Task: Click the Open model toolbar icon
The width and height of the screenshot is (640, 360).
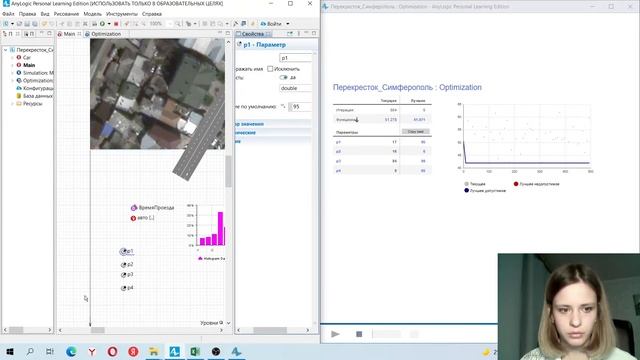Action: click(19, 24)
